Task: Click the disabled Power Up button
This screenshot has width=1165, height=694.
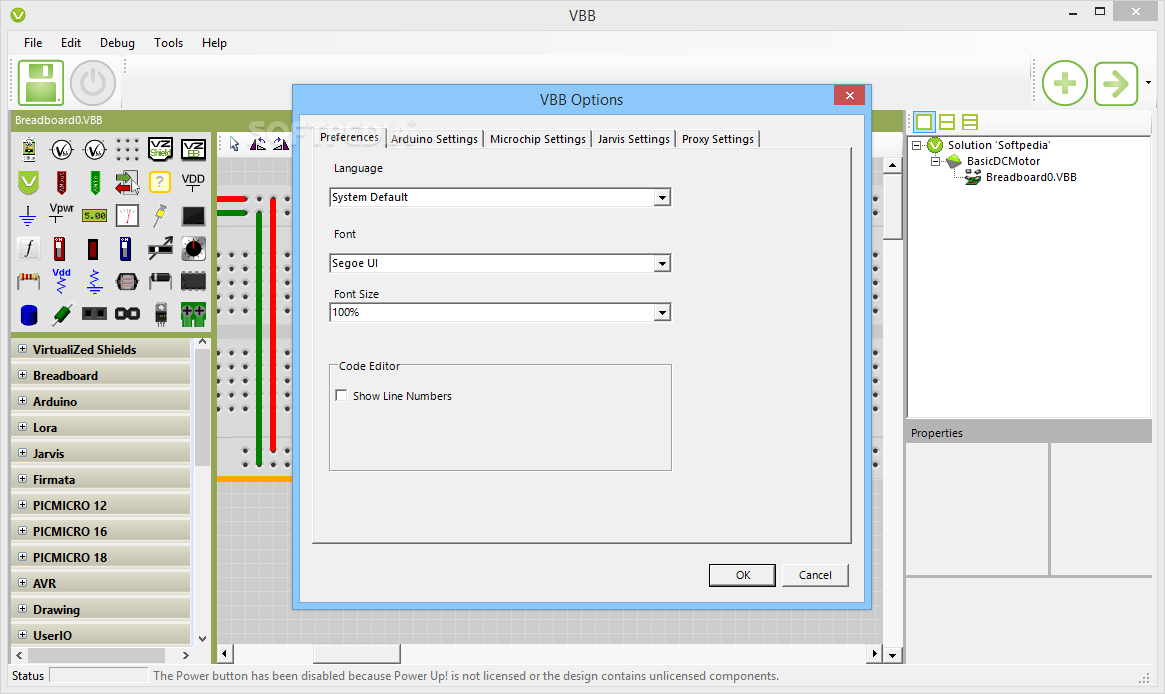Action: (x=93, y=82)
